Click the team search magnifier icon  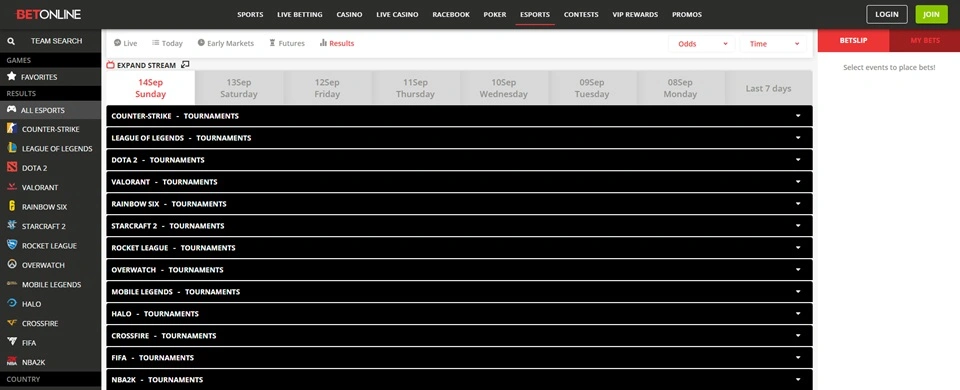click(11, 41)
